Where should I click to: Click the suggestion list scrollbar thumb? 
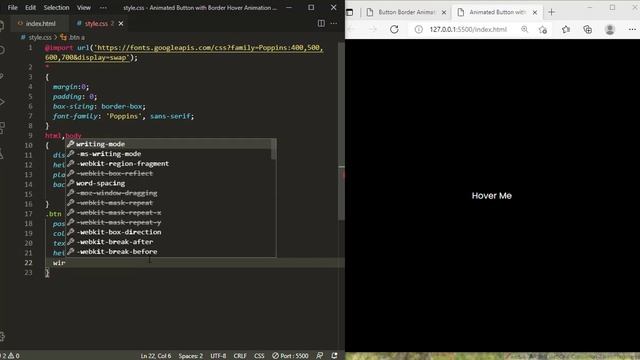click(x=273, y=149)
